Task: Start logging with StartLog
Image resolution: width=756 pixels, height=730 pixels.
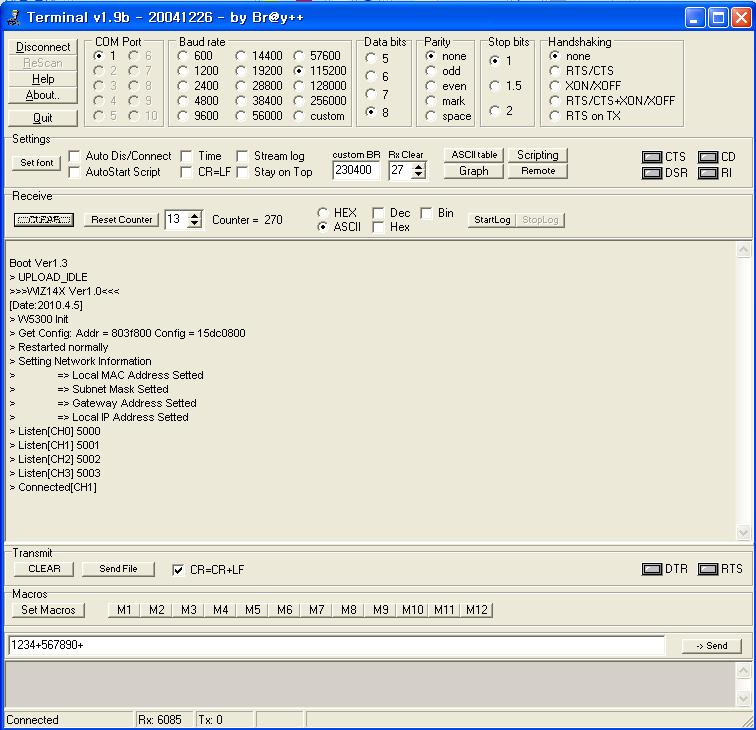Action: pyautogui.click(x=492, y=220)
